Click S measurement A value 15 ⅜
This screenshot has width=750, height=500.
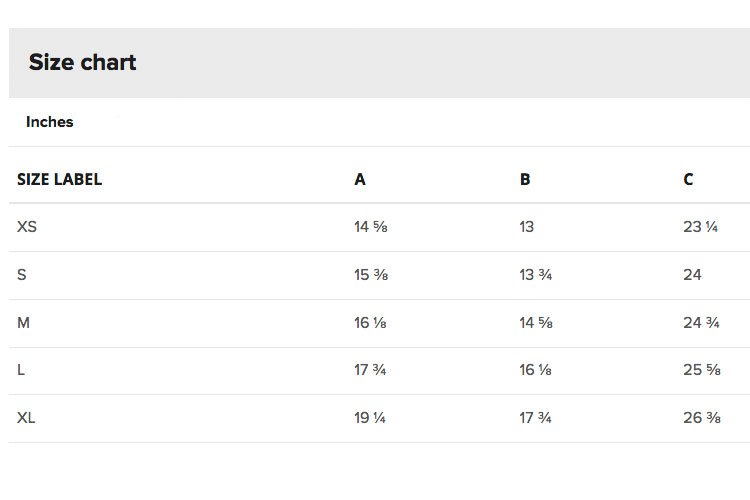[371, 275]
